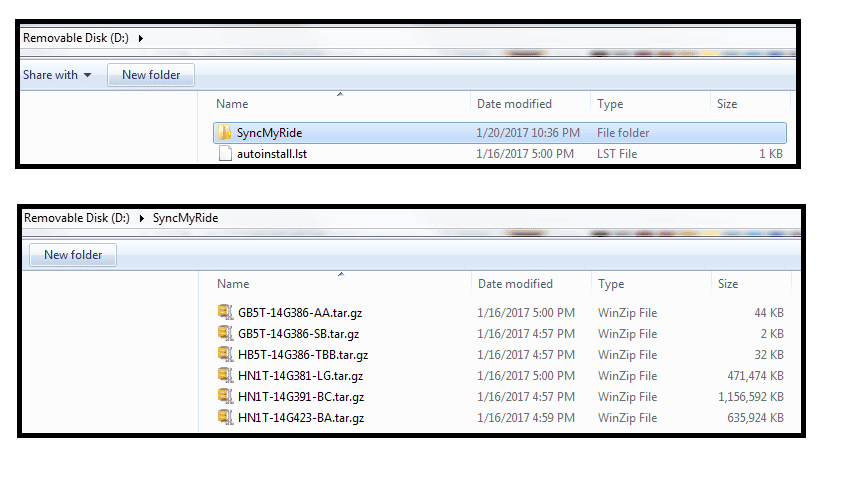Image resolution: width=850 pixels, height=500 pixels.
Task: Sort by Name column in SyncMyRide window
Action: pos(233,284)
